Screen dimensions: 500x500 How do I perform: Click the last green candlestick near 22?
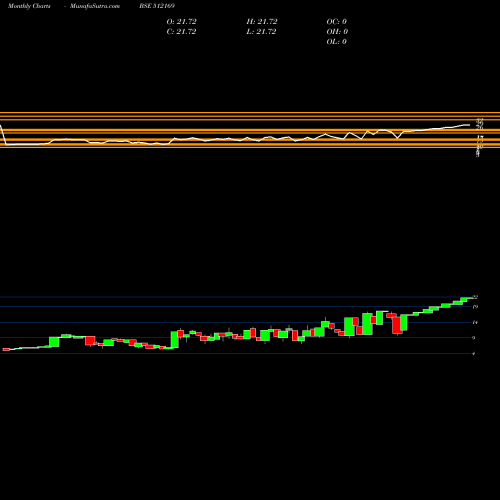tap(465, 299)
